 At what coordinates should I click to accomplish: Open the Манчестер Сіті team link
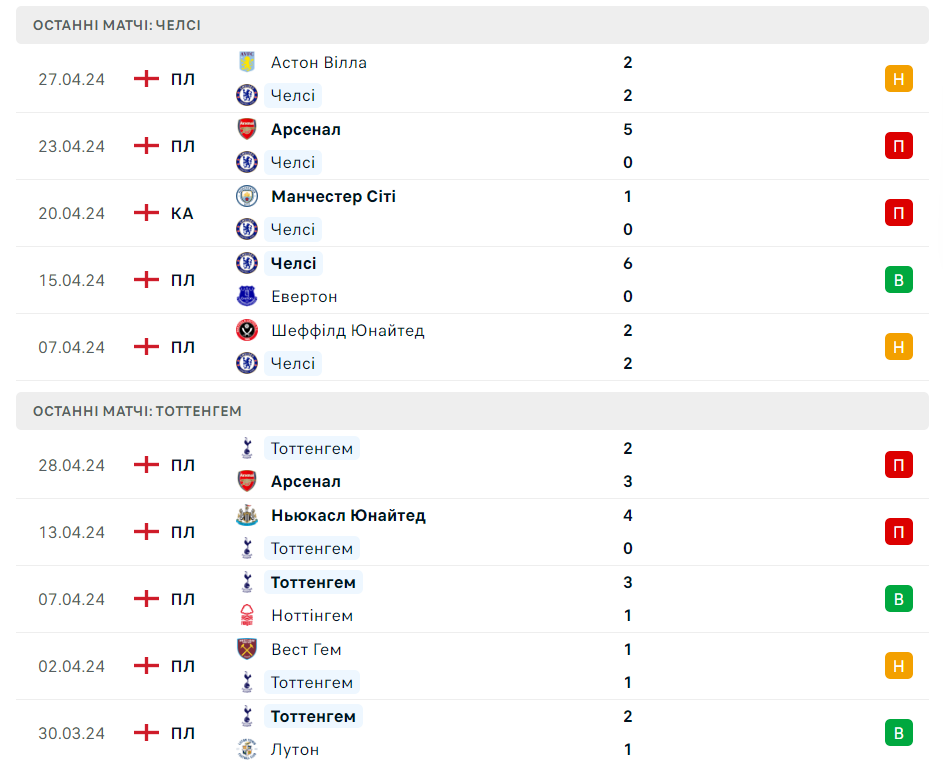[333, 197]
